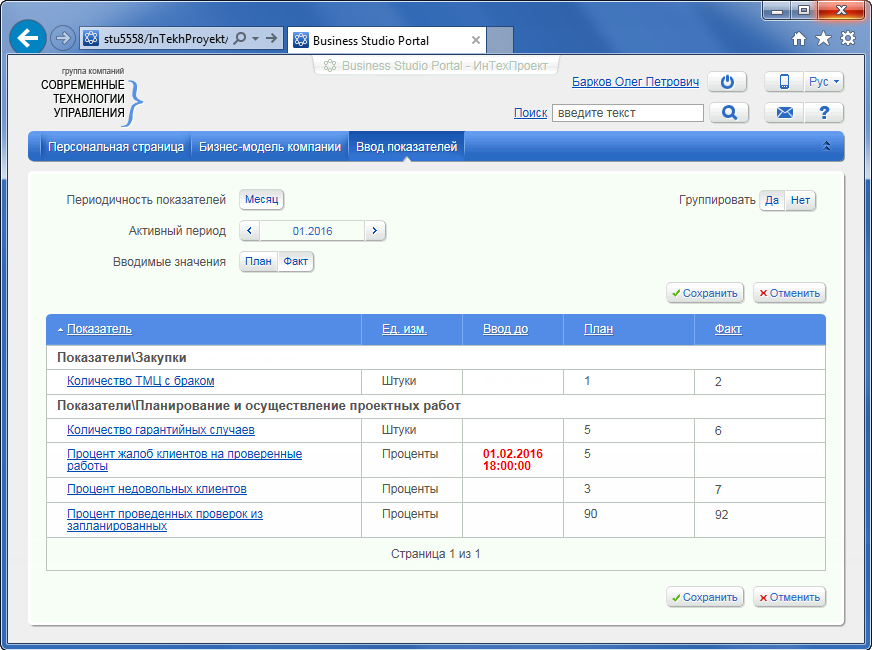Open Бизнес-модель компании tab
872x650 pixels.
270,147
